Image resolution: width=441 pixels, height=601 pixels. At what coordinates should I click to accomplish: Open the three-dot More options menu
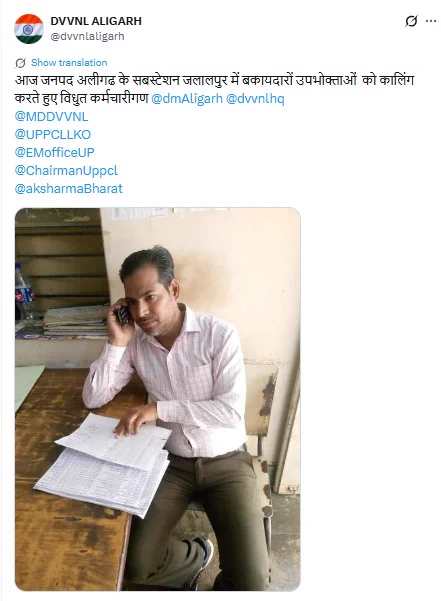click(431, 21)
